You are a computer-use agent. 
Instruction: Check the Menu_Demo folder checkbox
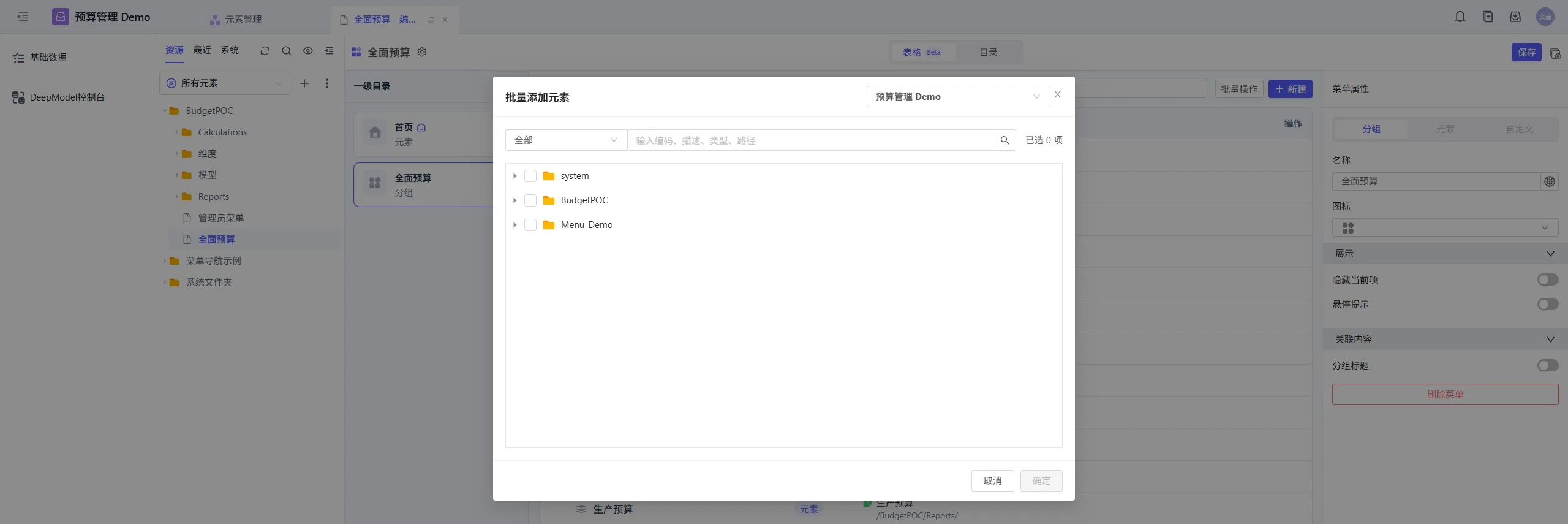click(530, 225)
